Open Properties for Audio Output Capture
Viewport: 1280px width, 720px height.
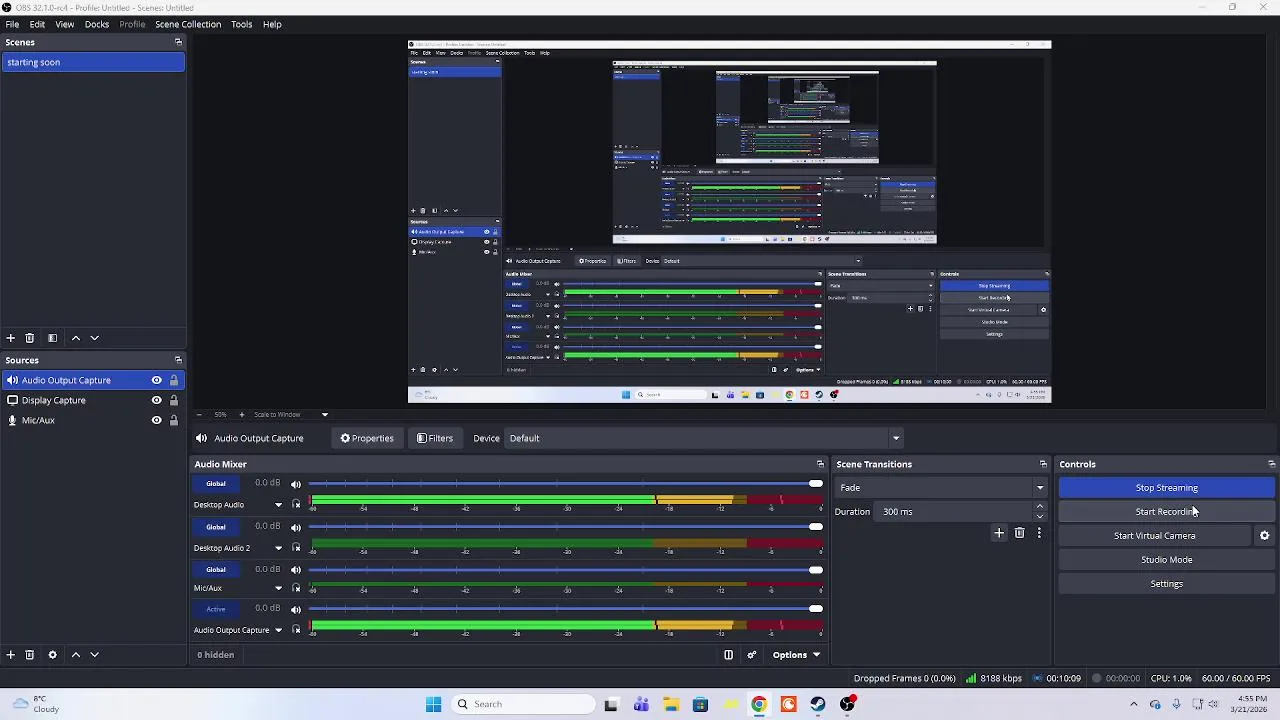(367, 438)
